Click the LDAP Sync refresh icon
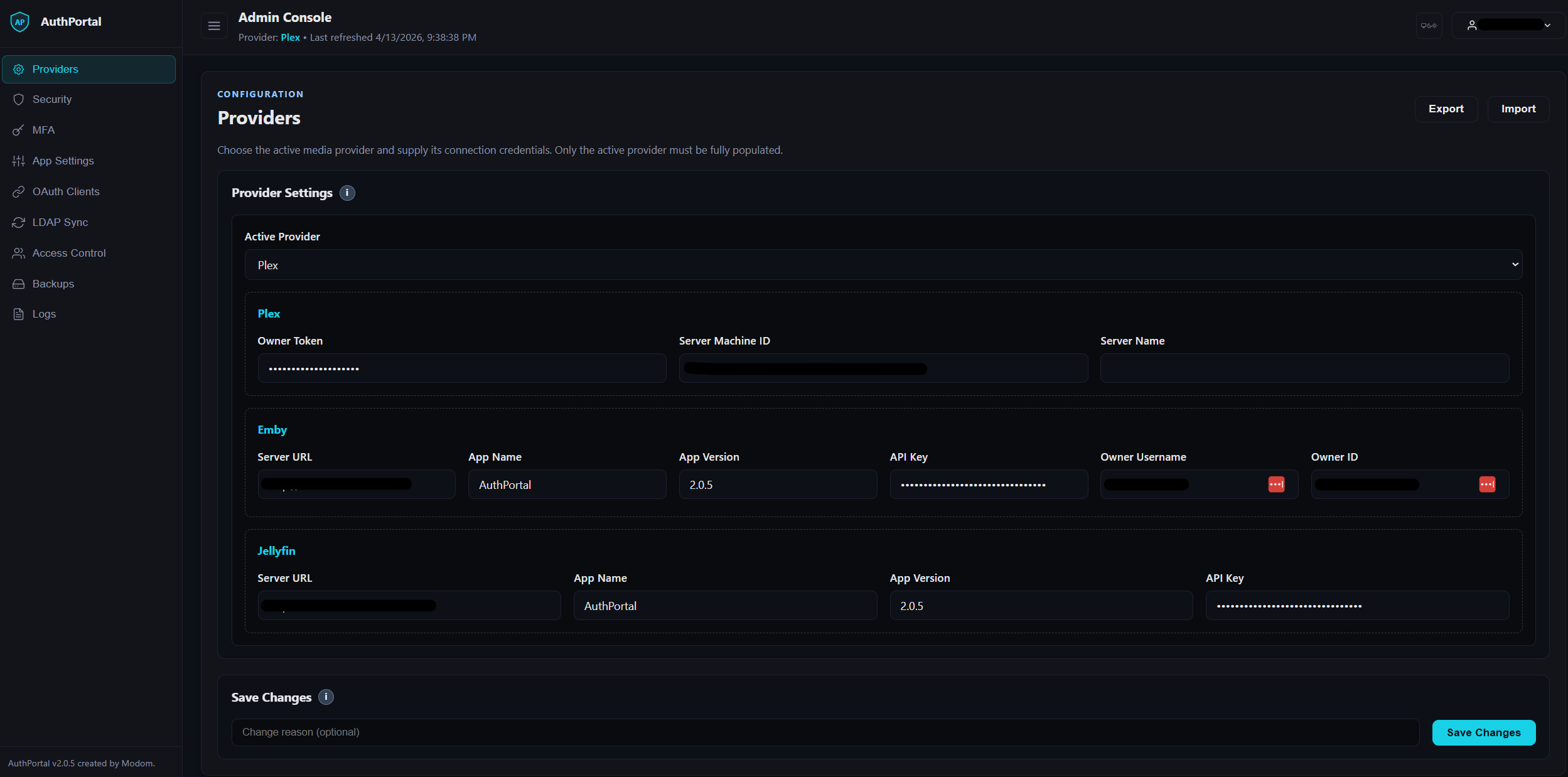Image resolution: width=1568 pixels, height=777 pixels. tap(19, 222)
